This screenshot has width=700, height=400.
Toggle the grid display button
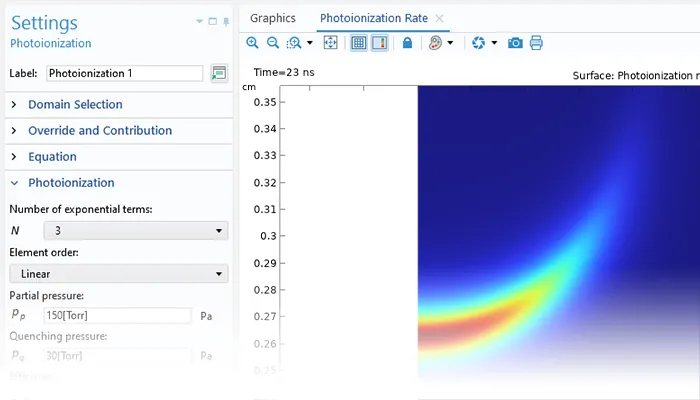pyautogui.click(x=359, y=43)
